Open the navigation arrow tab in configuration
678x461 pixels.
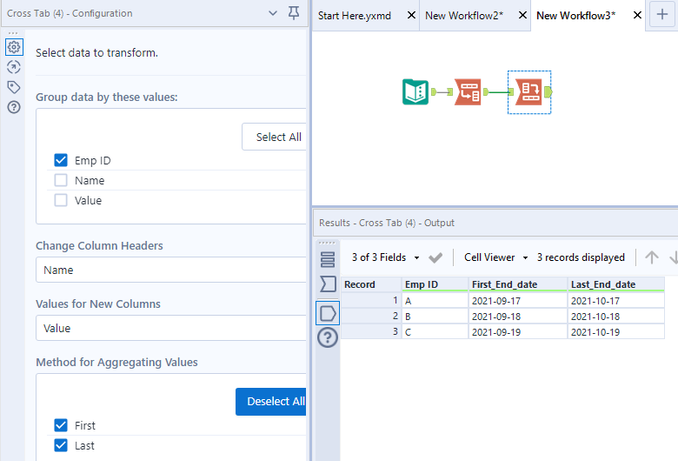tap(14, 67)
